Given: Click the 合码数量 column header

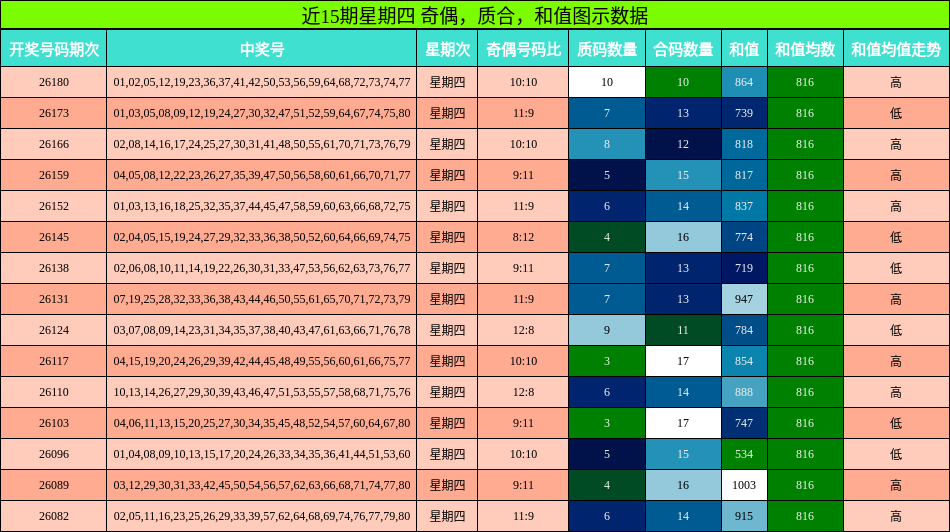Looking at the screenshot, I should (x=683, y=48).
